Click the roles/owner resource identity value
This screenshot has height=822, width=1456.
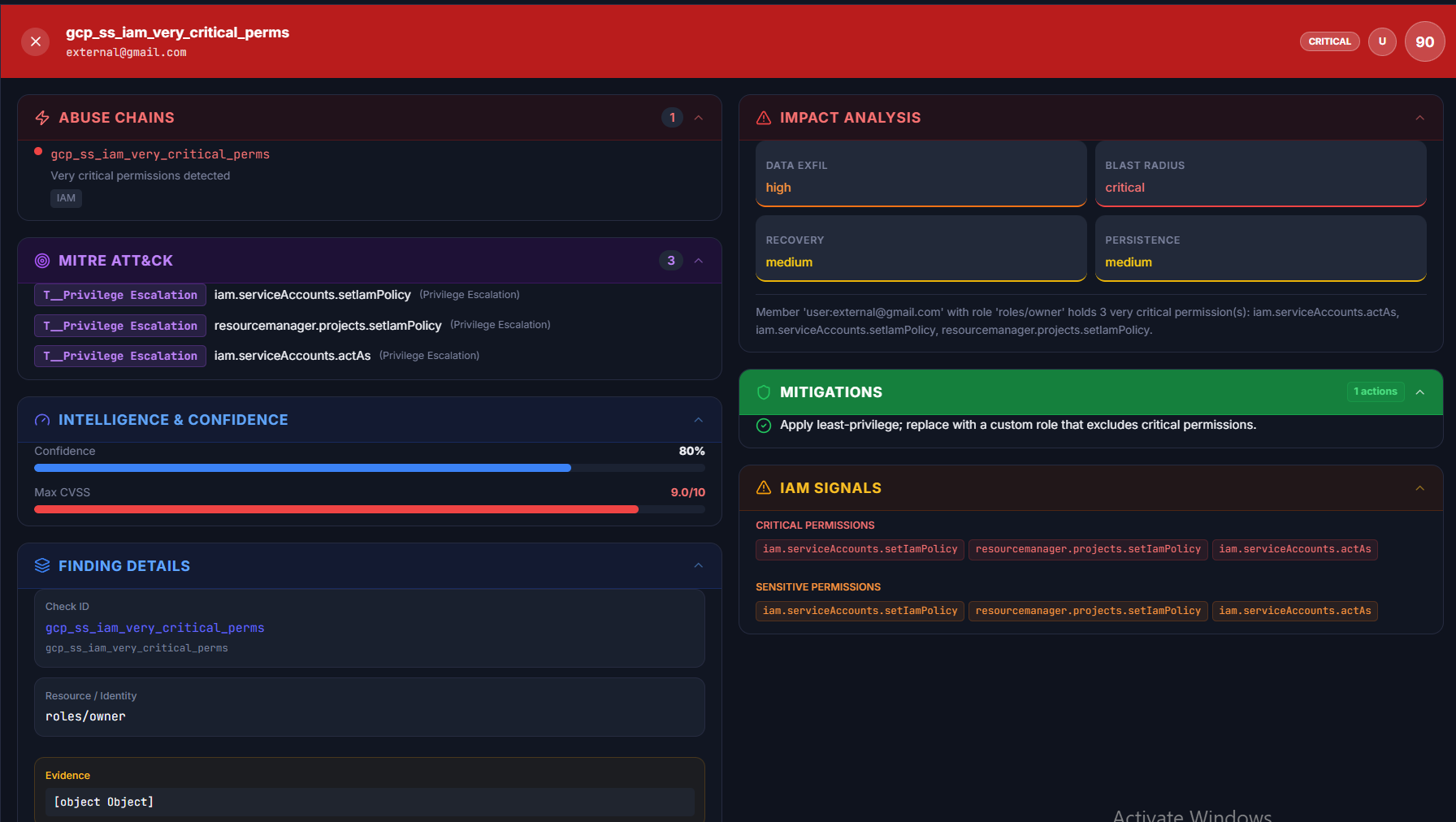(85, 716)
